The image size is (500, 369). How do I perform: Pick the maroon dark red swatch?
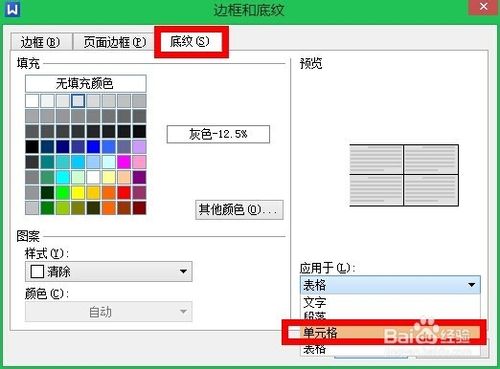coord(139,208)
